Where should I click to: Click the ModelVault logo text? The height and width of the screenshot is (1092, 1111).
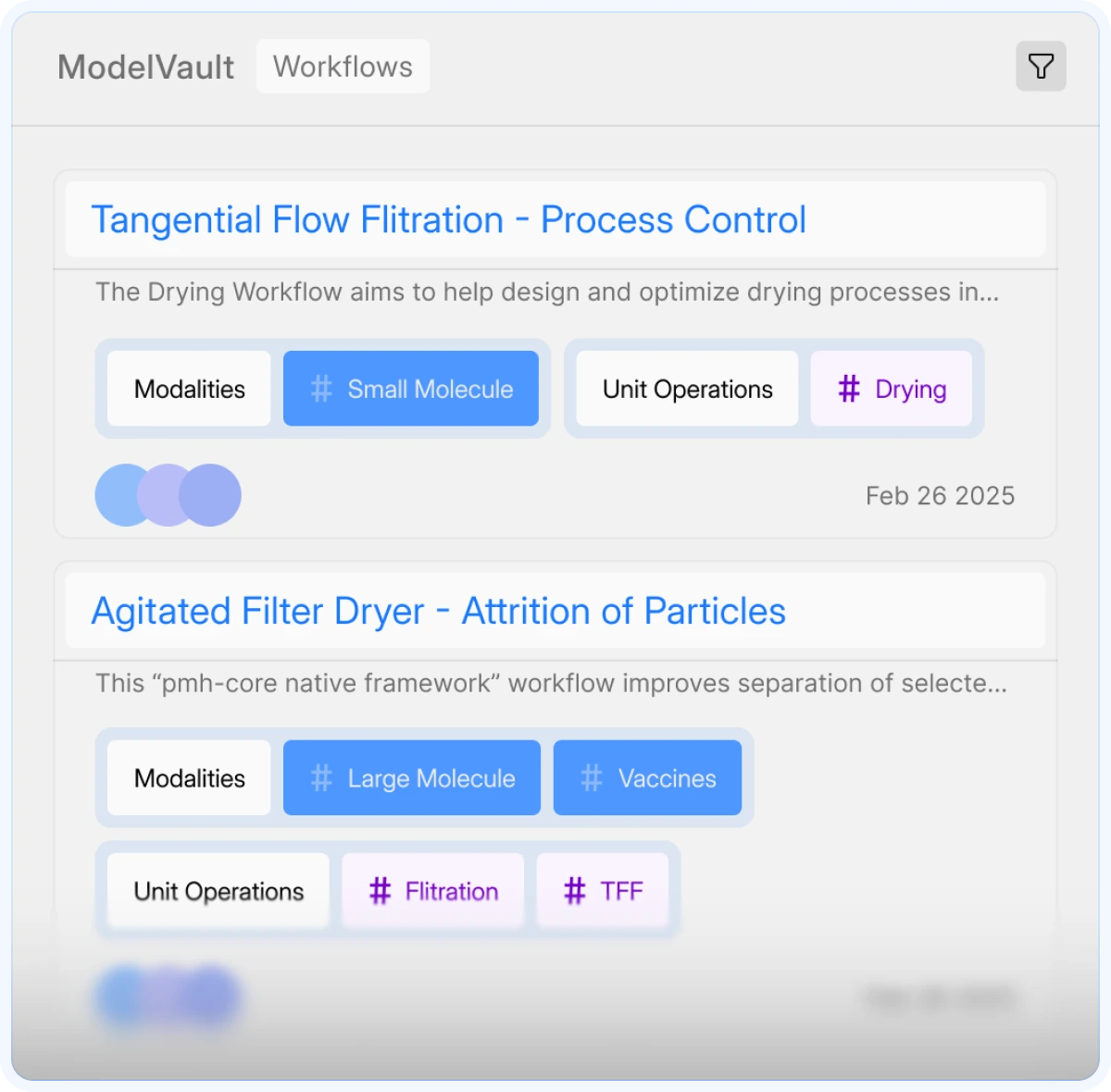coord(146,68)
